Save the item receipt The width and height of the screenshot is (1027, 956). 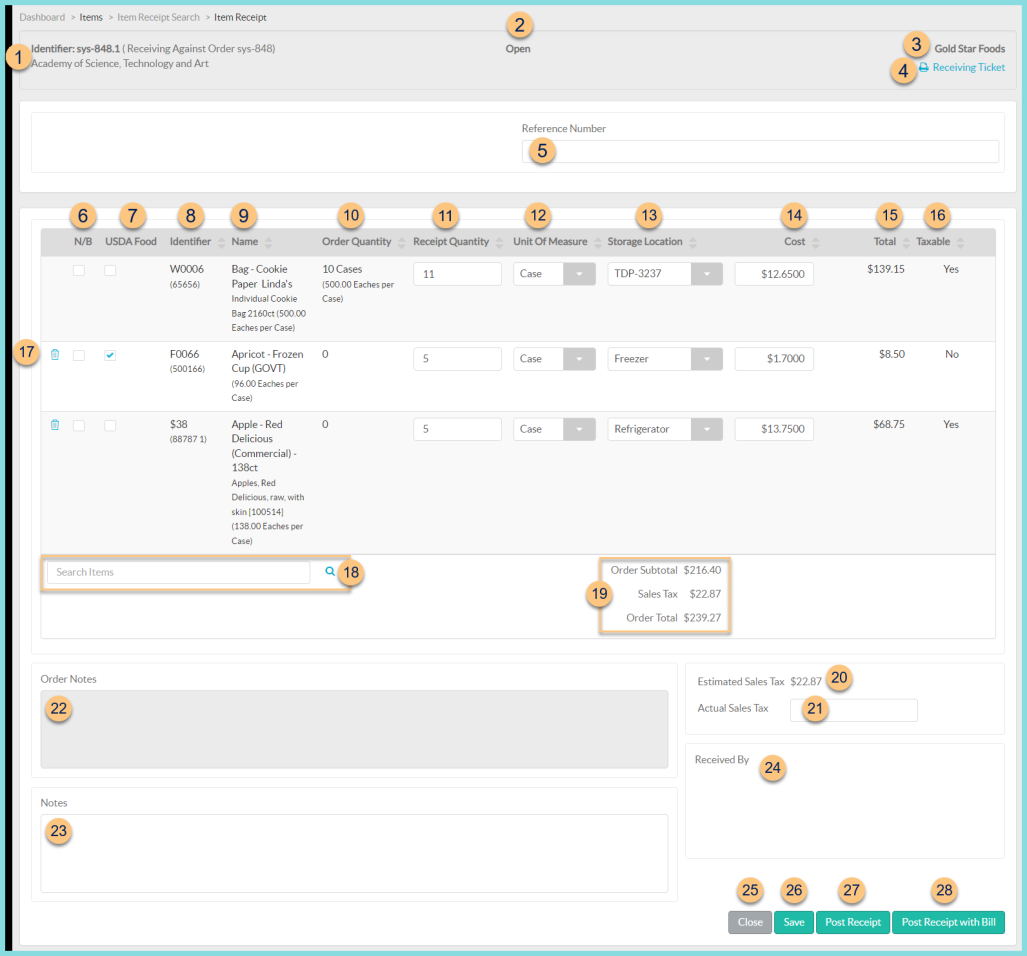pyautogui.click(x=793, y=922)
